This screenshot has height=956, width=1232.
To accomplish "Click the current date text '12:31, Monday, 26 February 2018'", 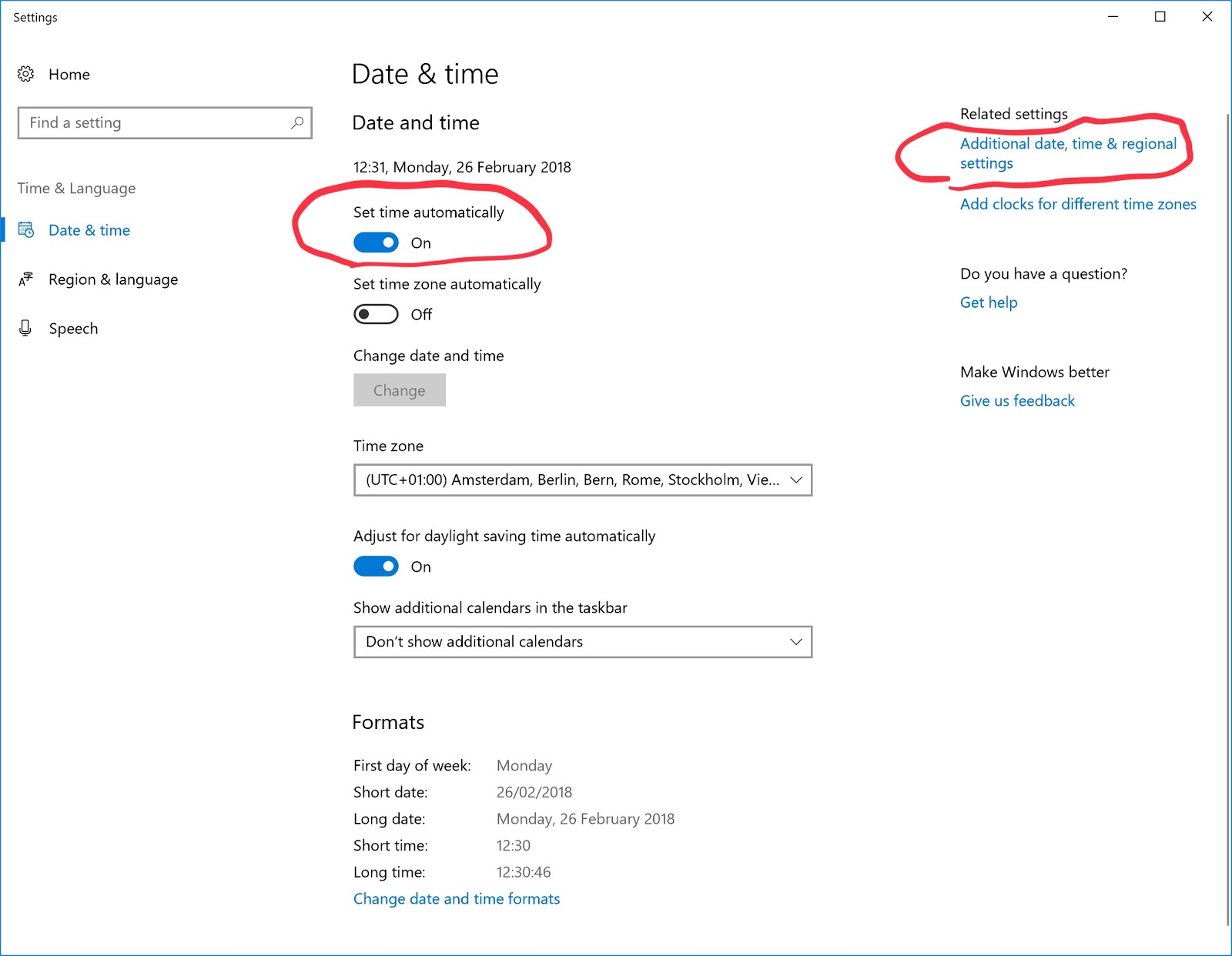I will click(462, 167).
